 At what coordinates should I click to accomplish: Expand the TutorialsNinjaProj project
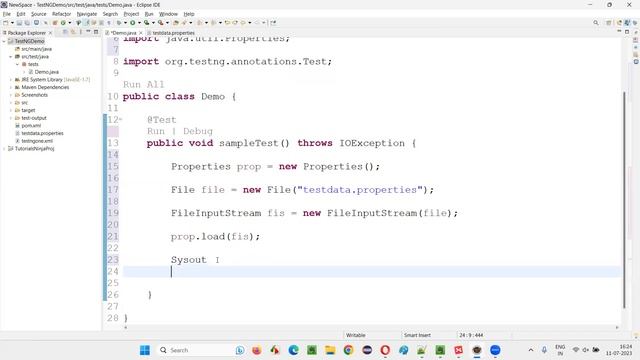pyautogui.click(x=4, y=149)
